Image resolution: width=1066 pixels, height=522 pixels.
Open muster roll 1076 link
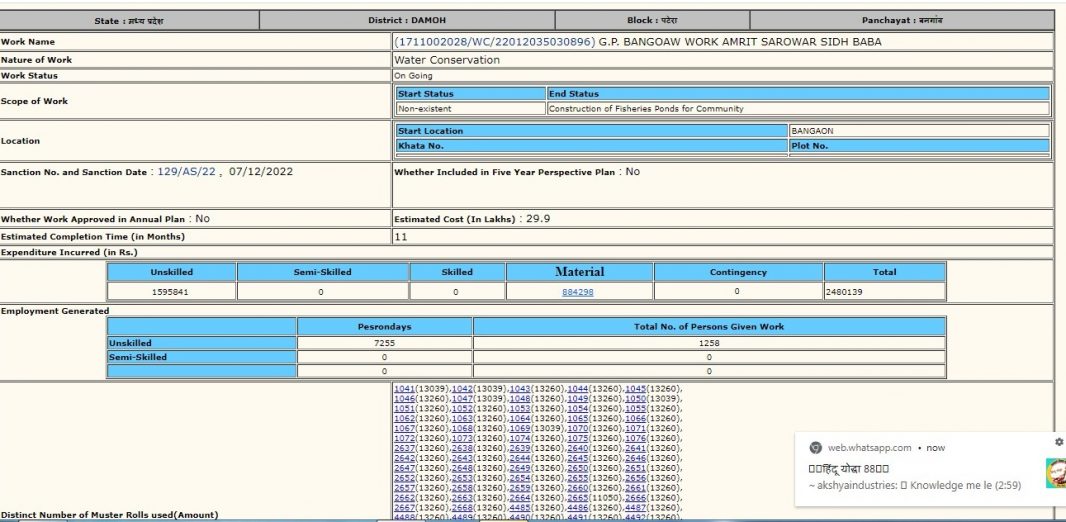click(x=635, y=438)
